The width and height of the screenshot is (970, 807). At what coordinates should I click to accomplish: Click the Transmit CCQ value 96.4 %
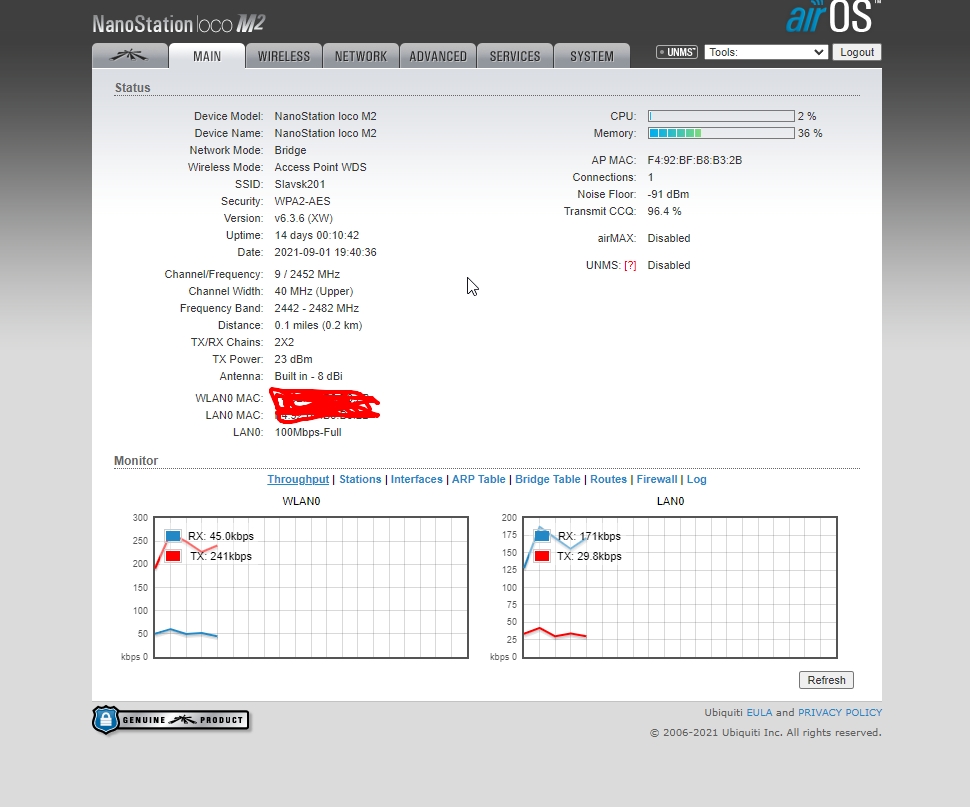pos(664,211)
